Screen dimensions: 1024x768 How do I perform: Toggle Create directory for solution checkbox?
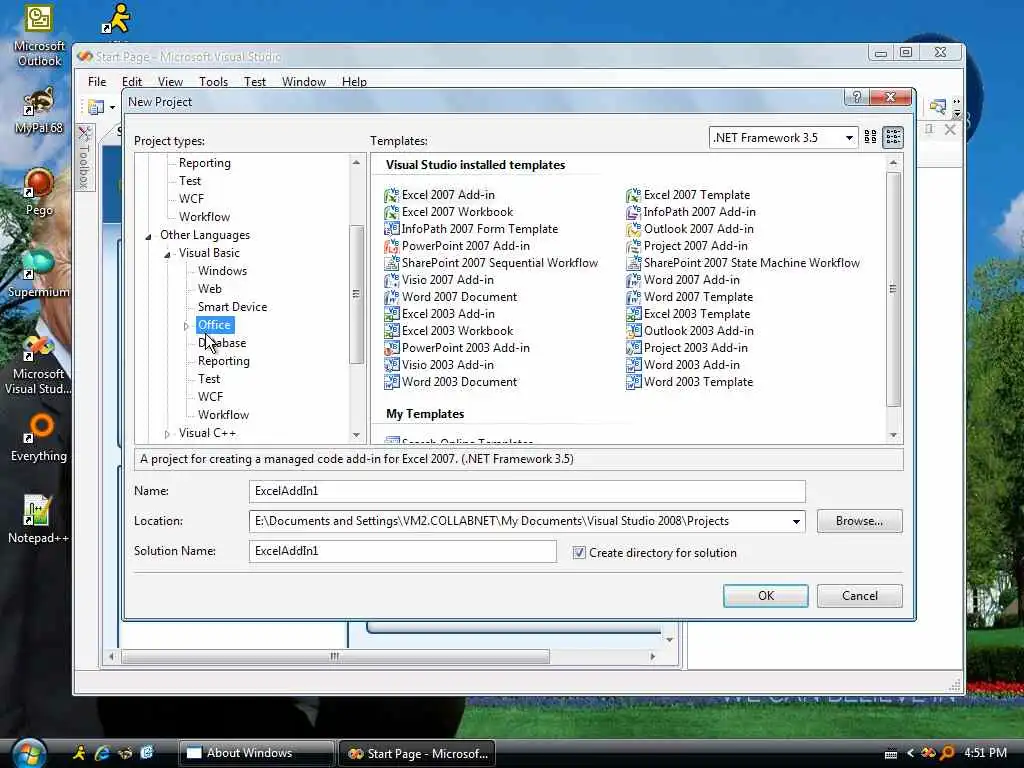tap(579, 552)
